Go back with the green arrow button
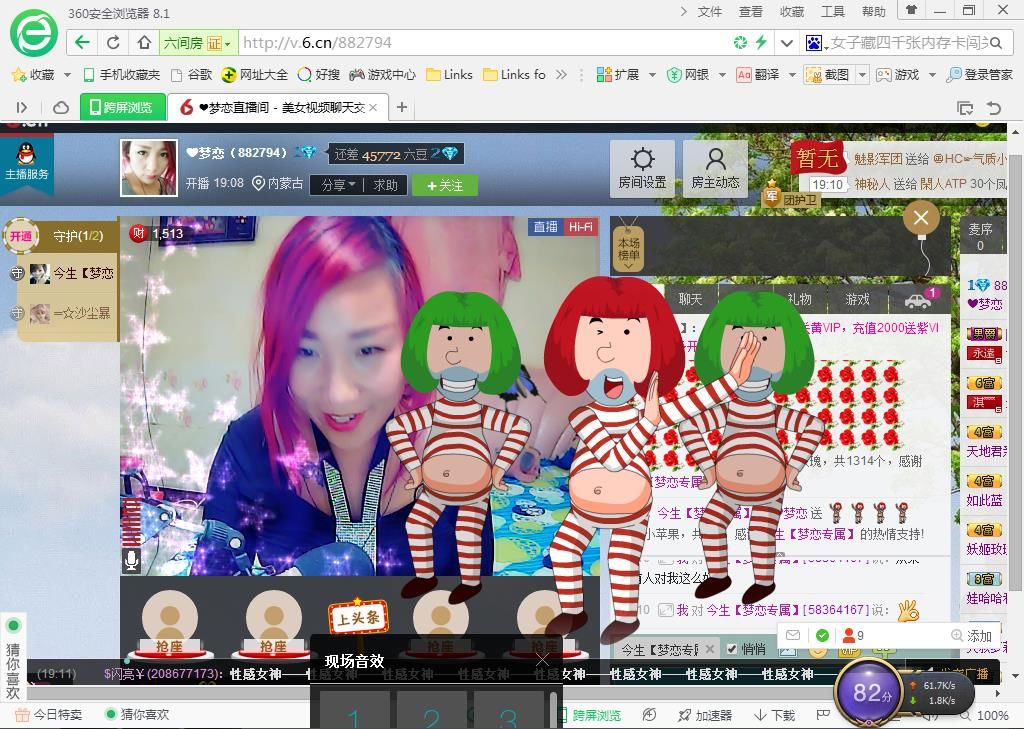Viewport: 1024px width, 729px height. pyautogui.click(x=82, y=42)
